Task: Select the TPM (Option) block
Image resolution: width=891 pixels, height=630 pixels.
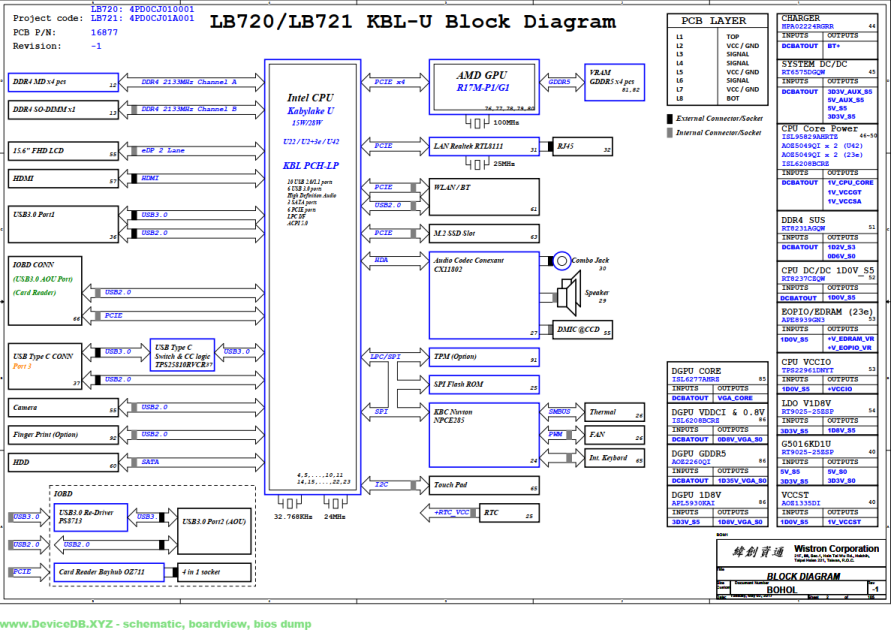Action: click(x=484, y=357)
